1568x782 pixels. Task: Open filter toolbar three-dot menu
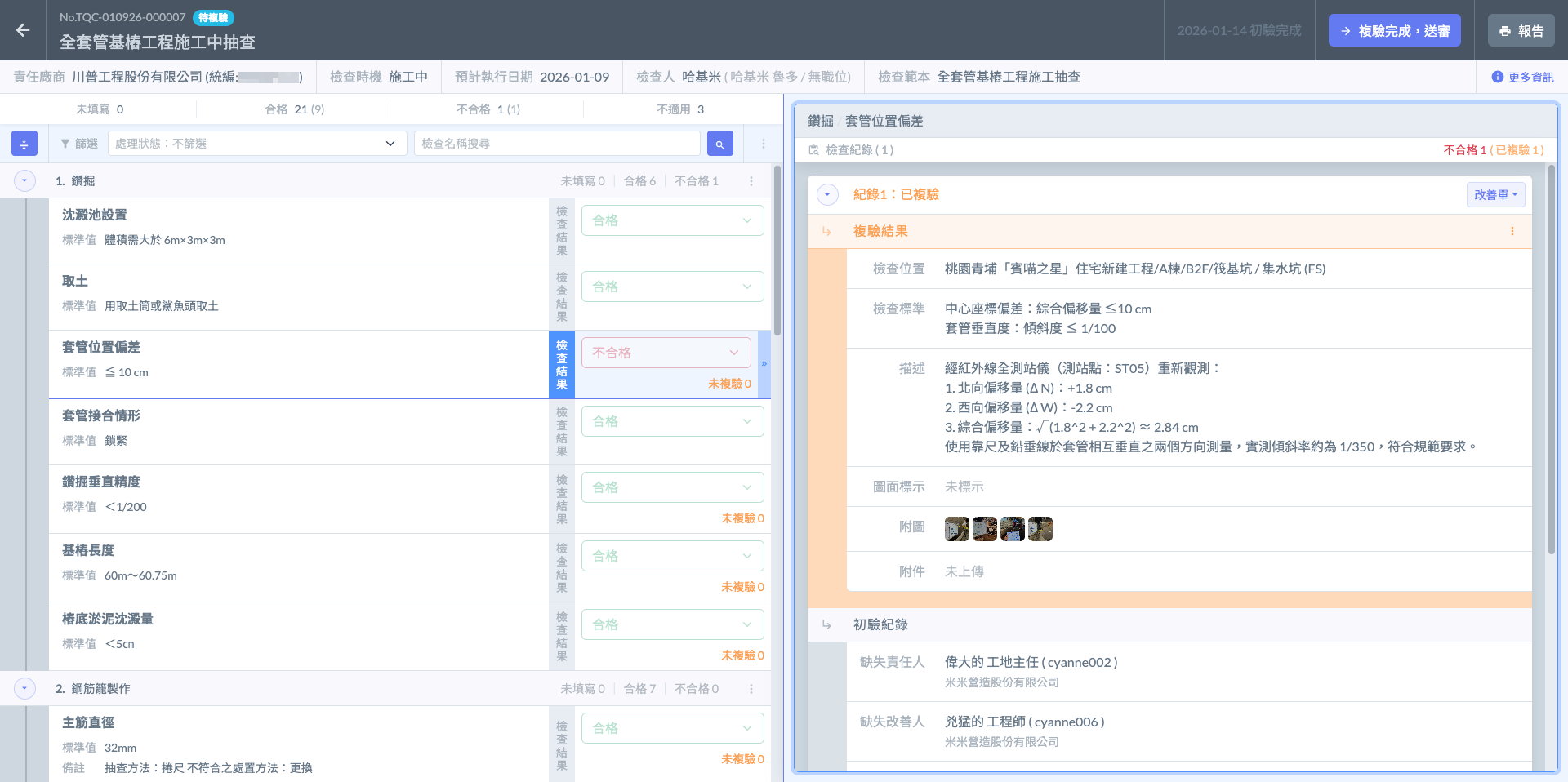[x=764, y=144]
